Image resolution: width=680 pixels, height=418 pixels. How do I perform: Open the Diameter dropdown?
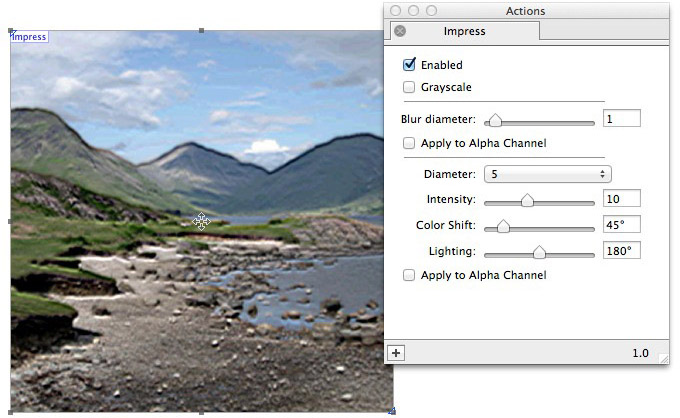(x=547, y=174)
